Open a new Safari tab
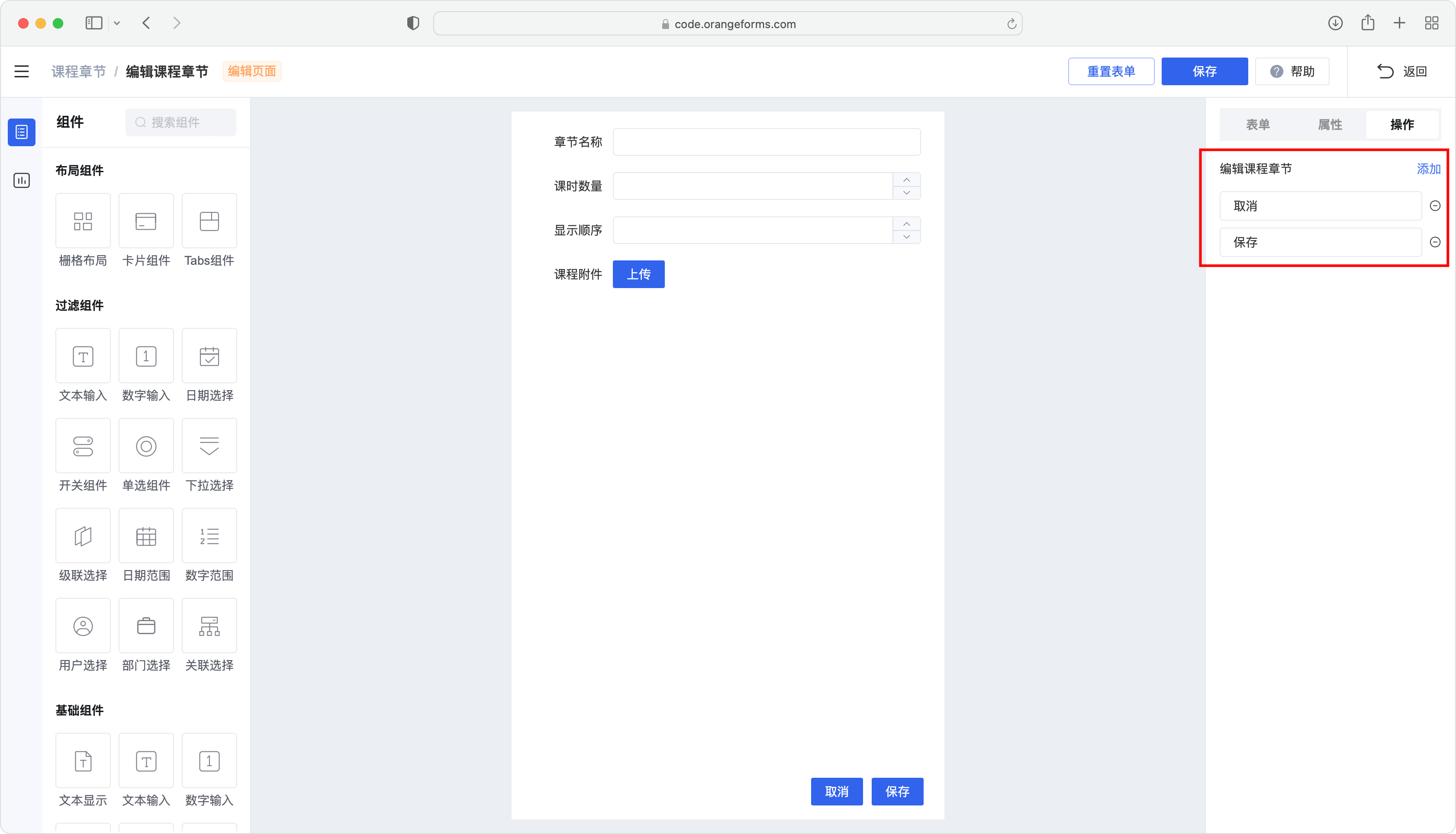 pos(1399,23)
